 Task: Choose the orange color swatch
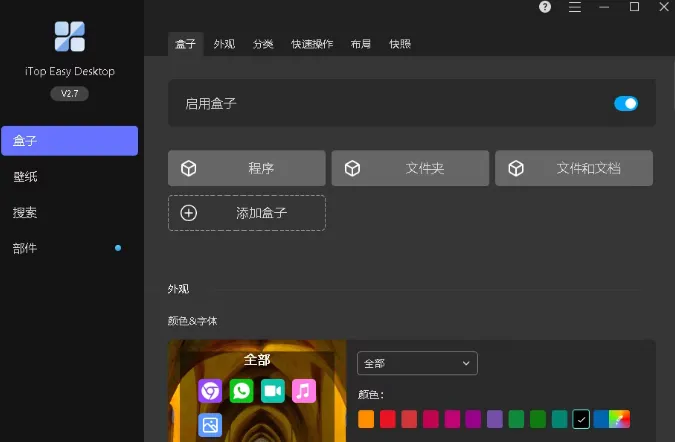pos(366,419)
